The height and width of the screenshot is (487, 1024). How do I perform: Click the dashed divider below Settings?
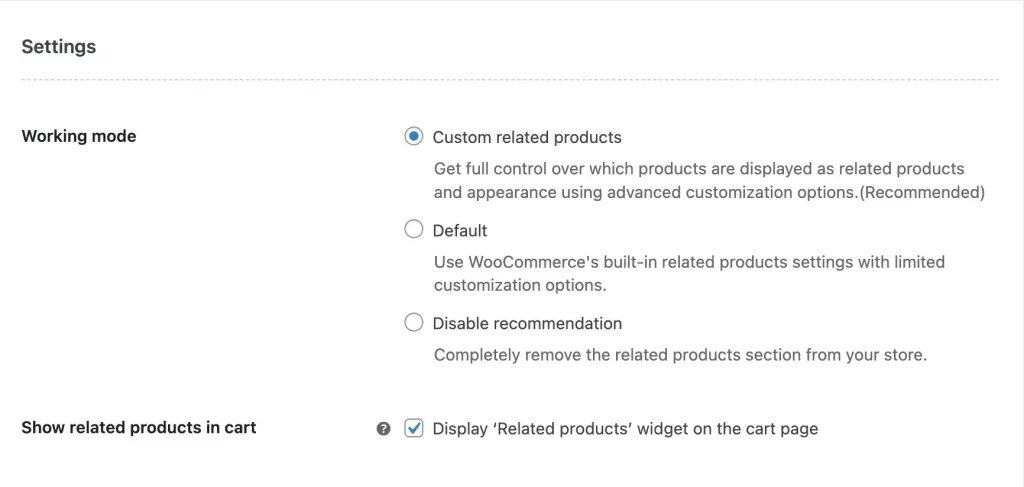(510, 79)
